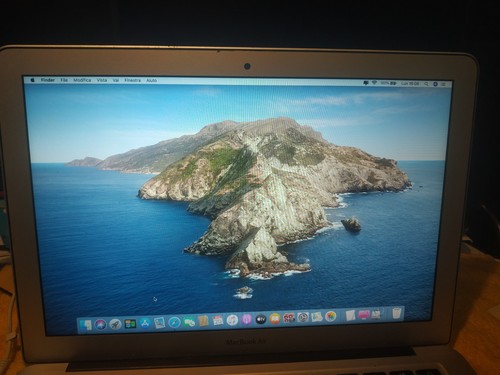Screen dimensions: 500x375
Task: Open the Wi-Fi status menu
Action: pyautogui.click(x=374, y=83)
